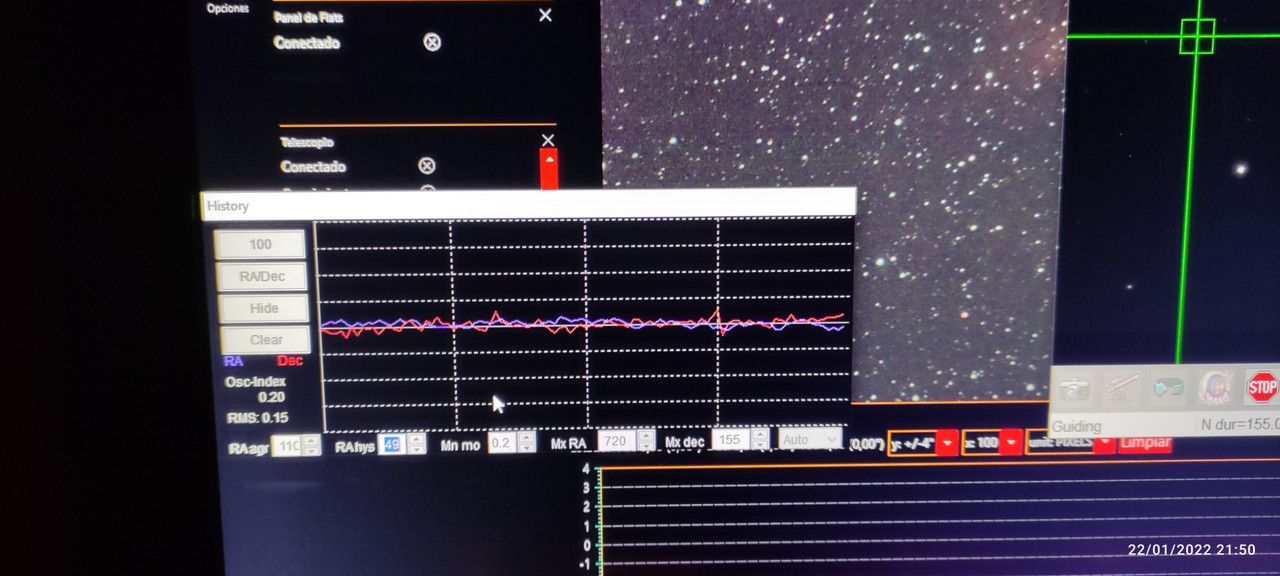Click the red scroll-up arrow under Telescopio
This screenshot has height=576, width=1280.
548,158
